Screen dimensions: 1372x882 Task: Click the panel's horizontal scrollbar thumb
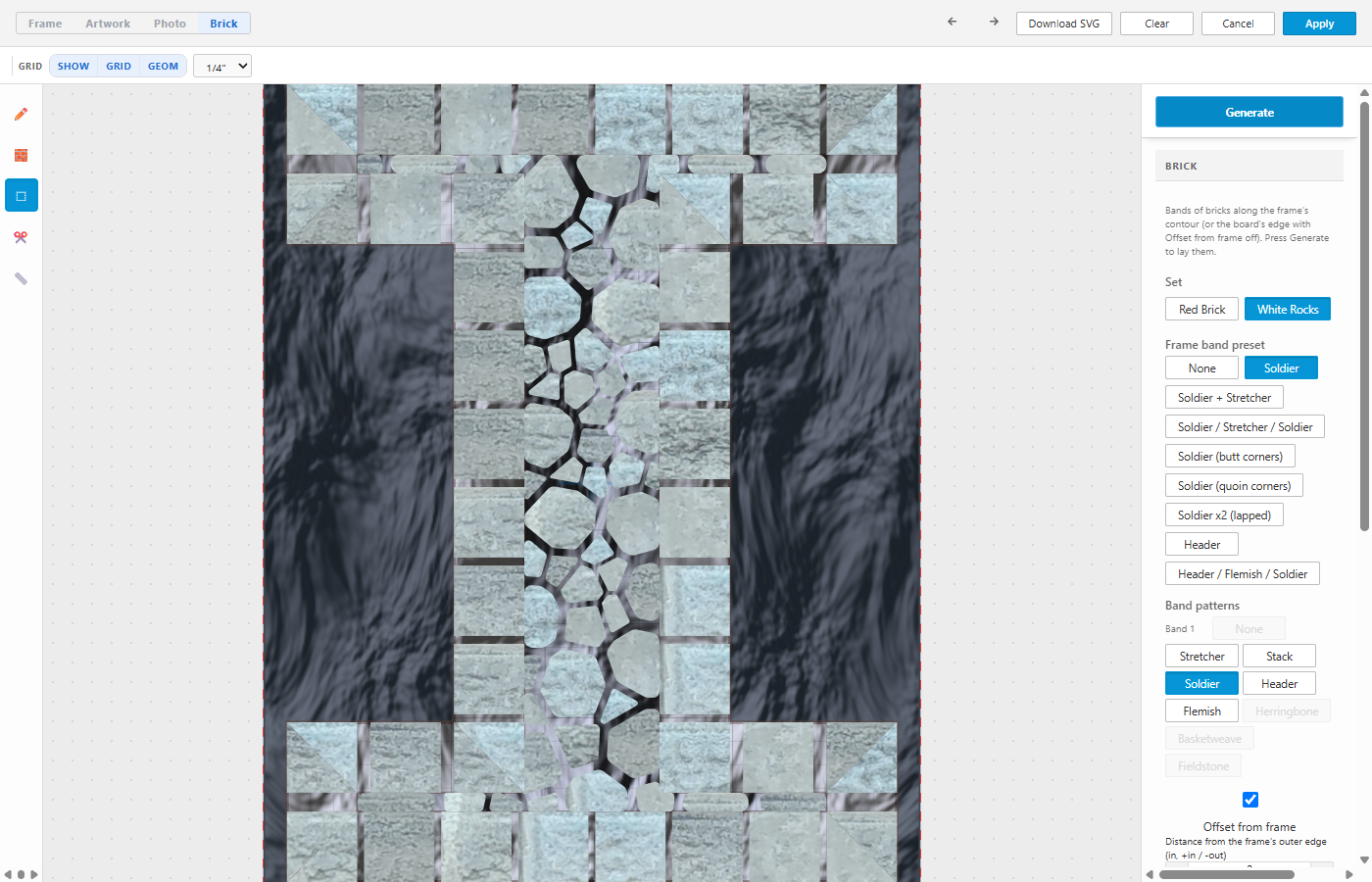tap(1226, 874)
